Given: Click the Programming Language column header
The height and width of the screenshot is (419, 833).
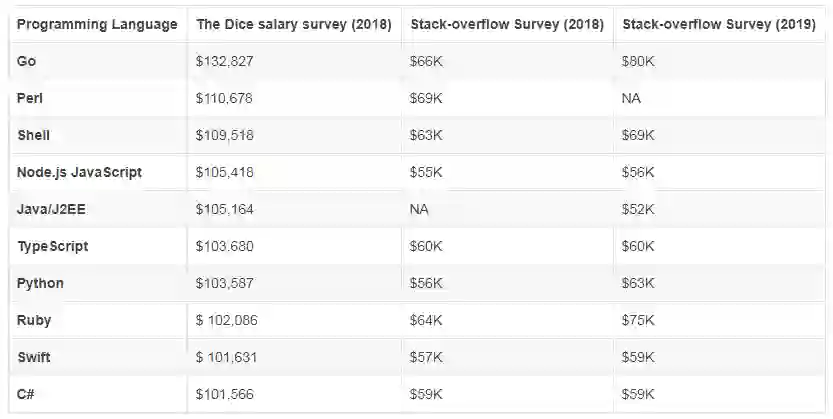Looking at the screenshot, I should (x=97, y=24).
